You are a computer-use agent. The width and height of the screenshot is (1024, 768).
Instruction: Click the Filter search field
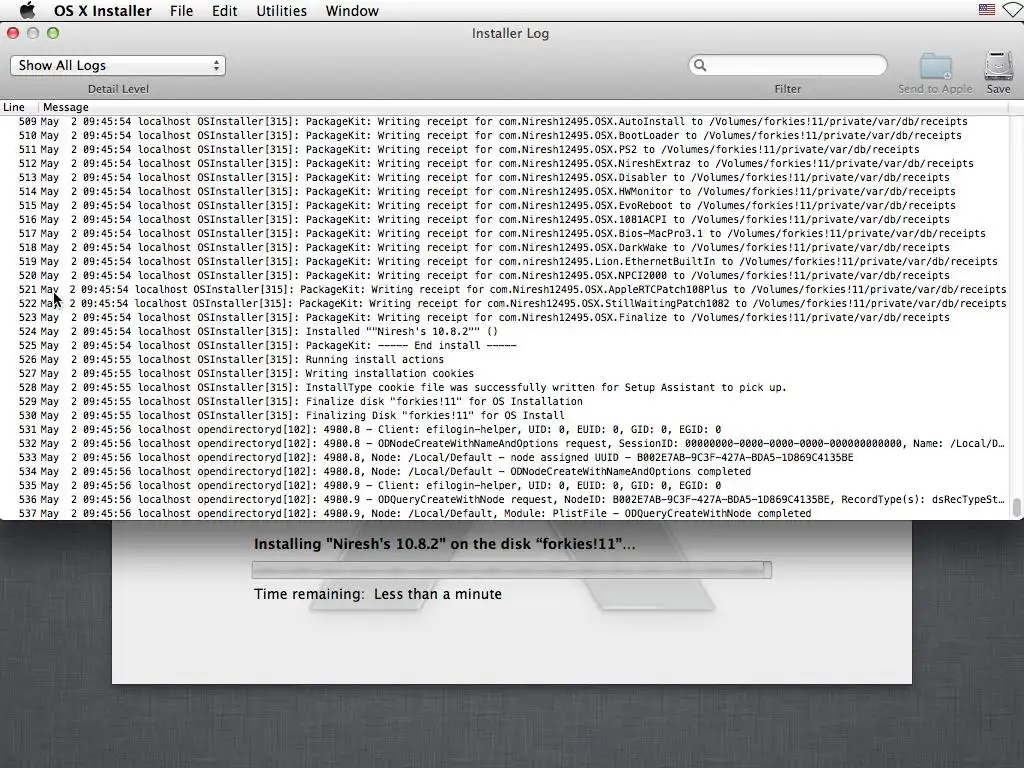pos(788,65)
